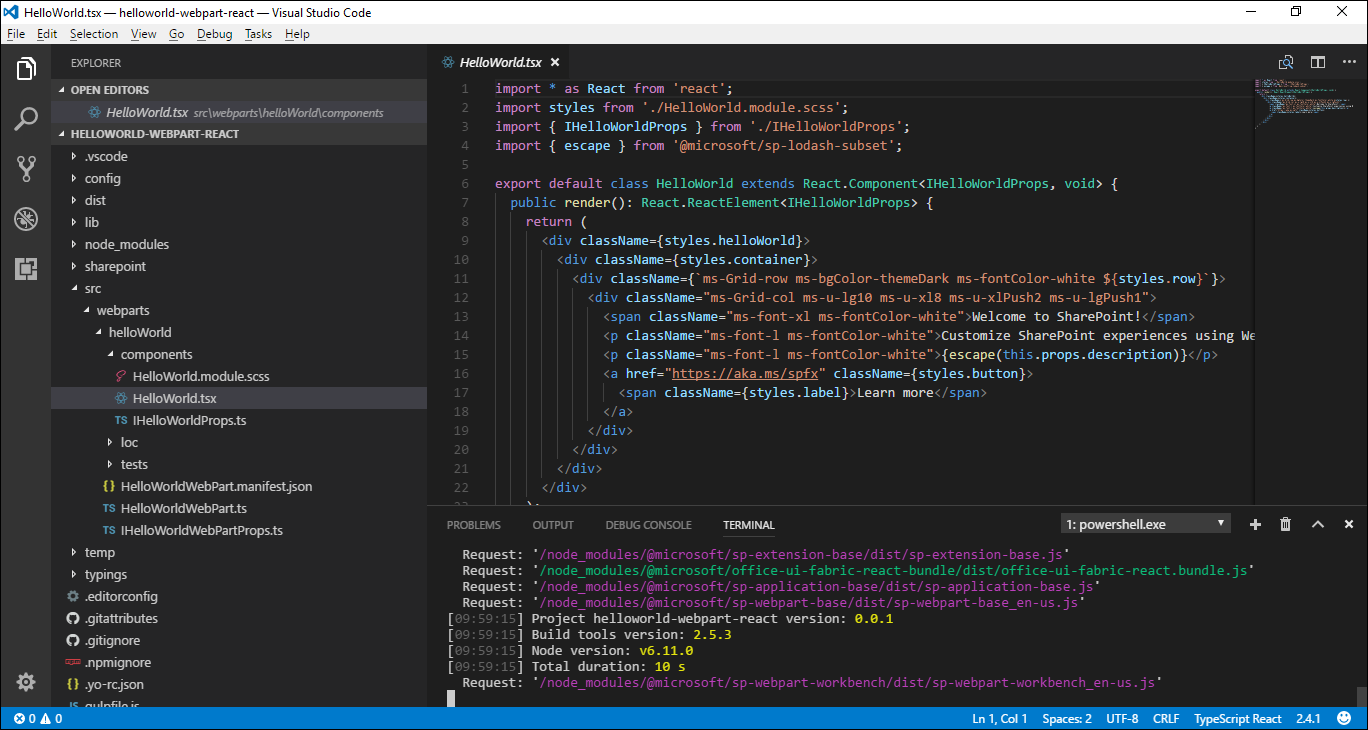The height and width of the screenshot is (730, 1368).
Task: Click CRLF line ending selector
Action: [x=1166, y=719]
